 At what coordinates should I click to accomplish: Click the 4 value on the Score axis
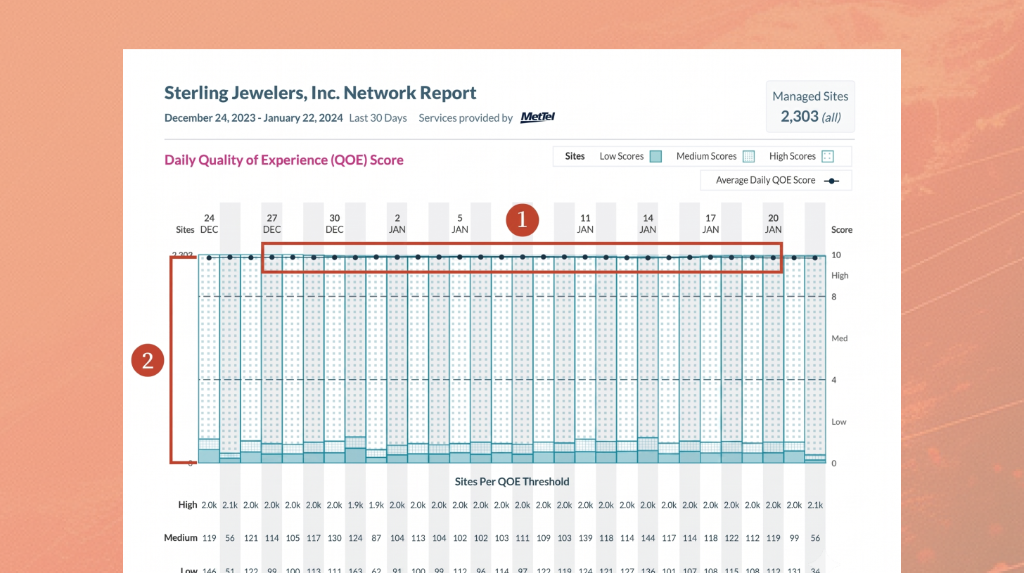tap(834, 380)
